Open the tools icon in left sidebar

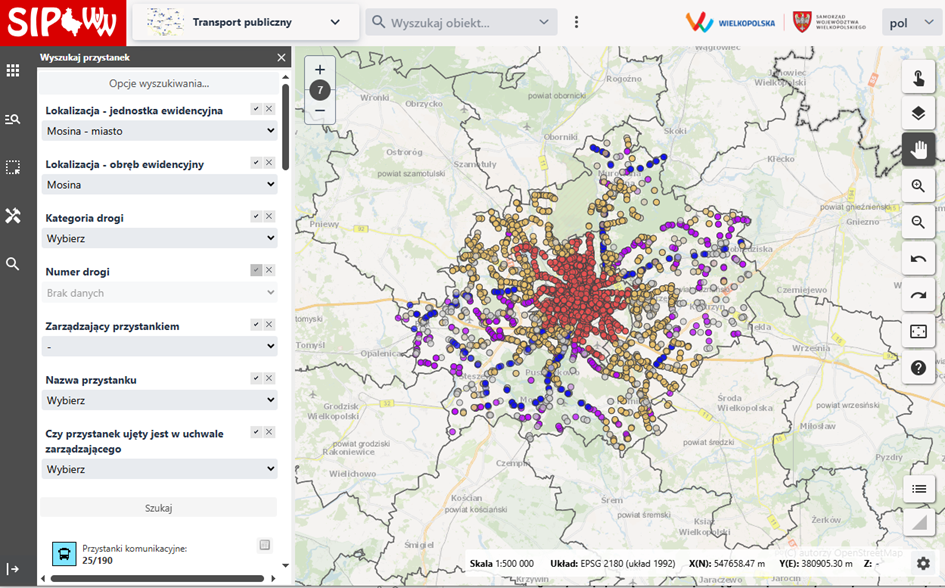point(13,216)
